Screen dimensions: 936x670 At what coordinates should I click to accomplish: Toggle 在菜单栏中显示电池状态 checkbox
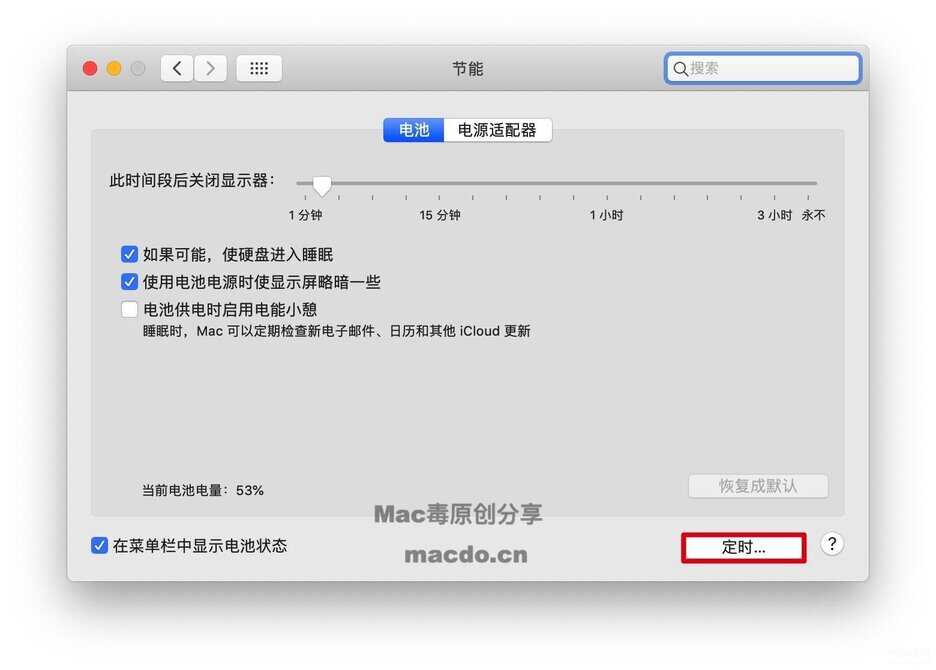pyautogui.click(x=99, y=545)
